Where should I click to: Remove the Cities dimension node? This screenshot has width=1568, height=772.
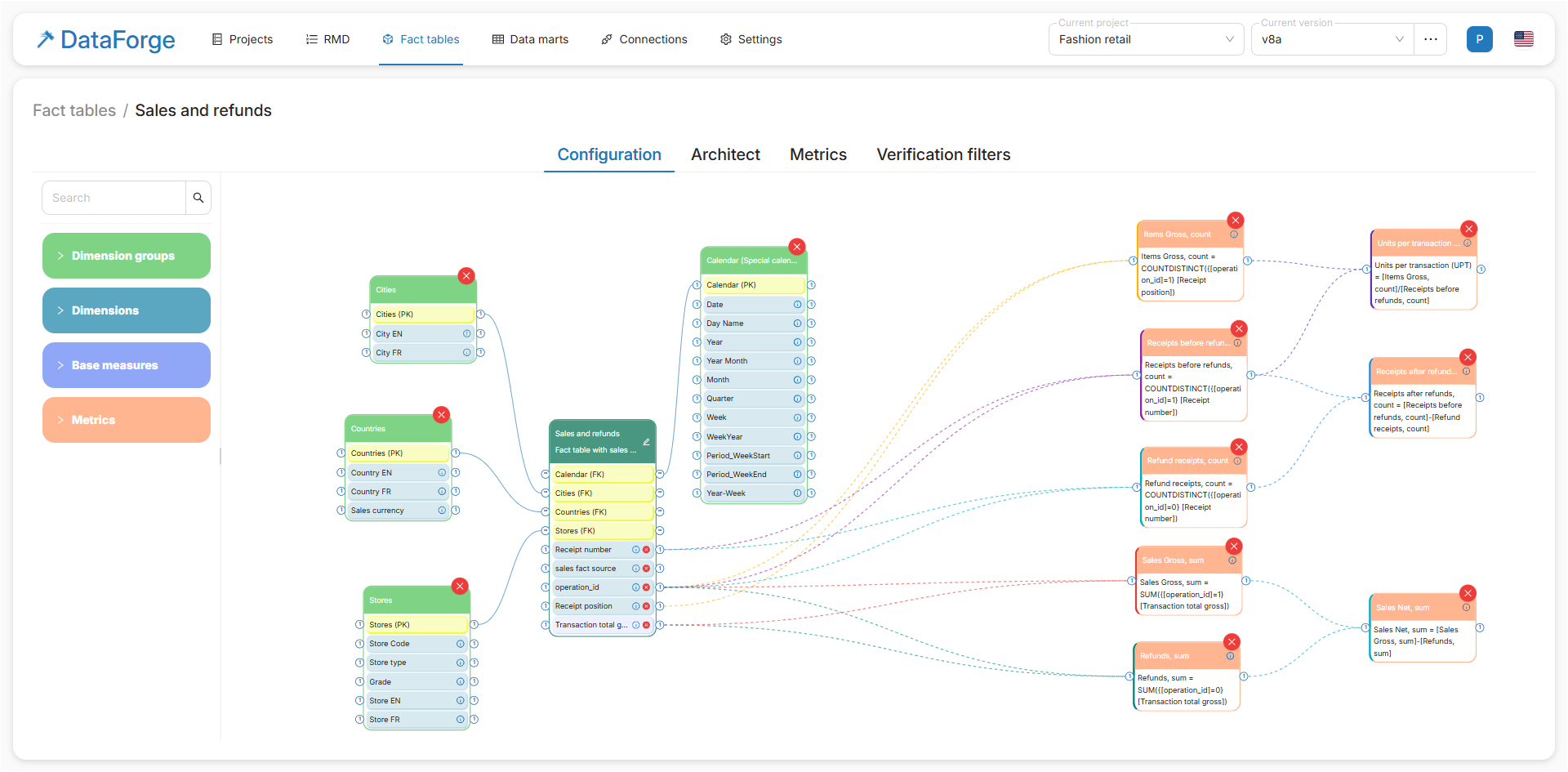[466, 276]
